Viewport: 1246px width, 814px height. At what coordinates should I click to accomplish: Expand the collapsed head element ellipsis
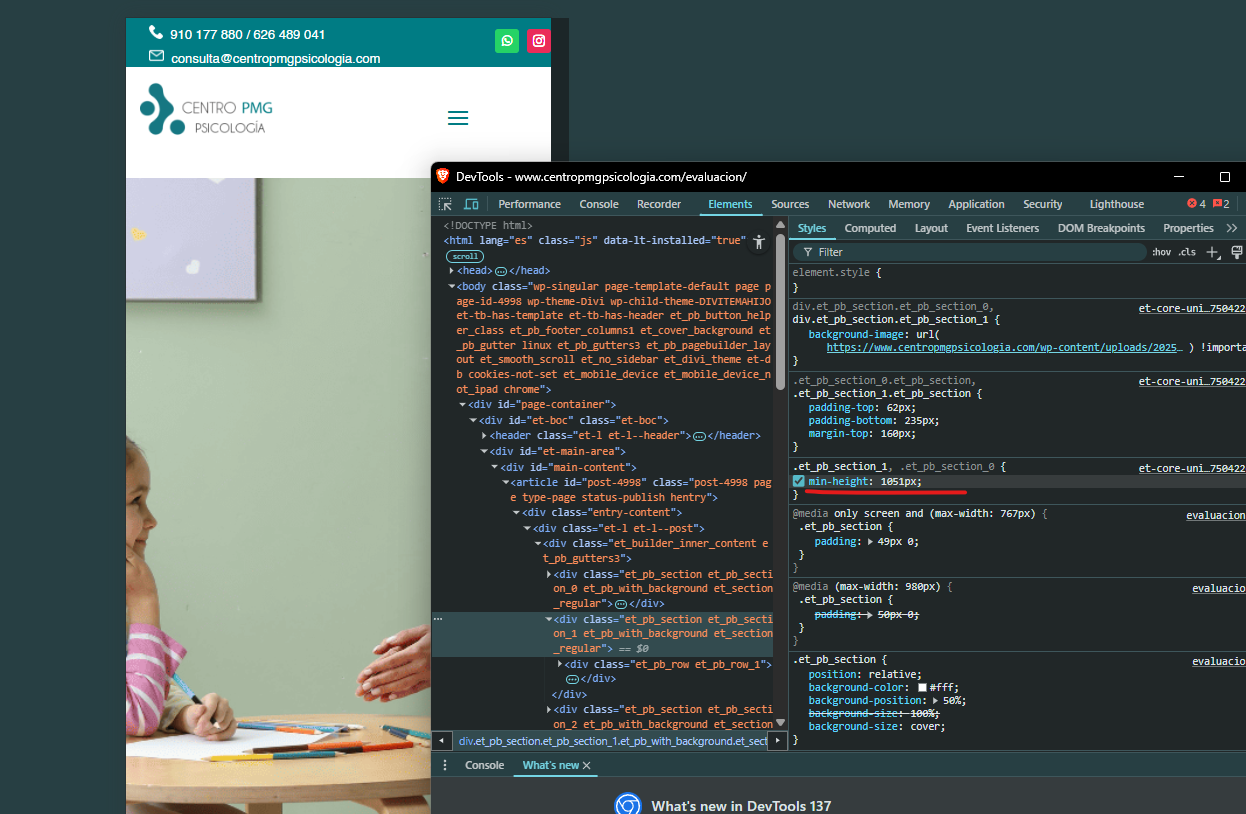pyautogui.click(x=501, y=271)
